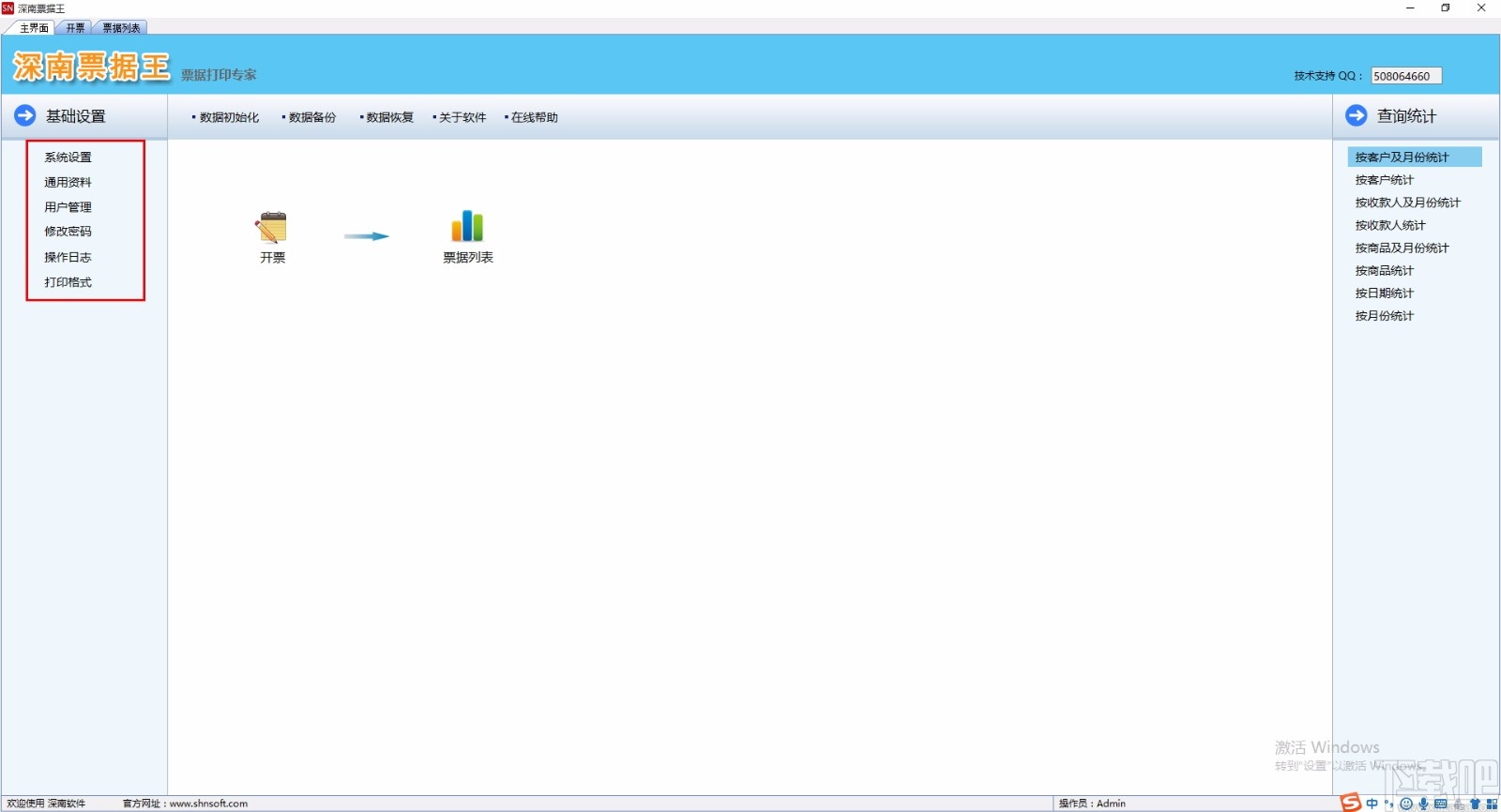Open 通用资料 in the left sidebar
The image size is (1501, 812).
point(68,182)
